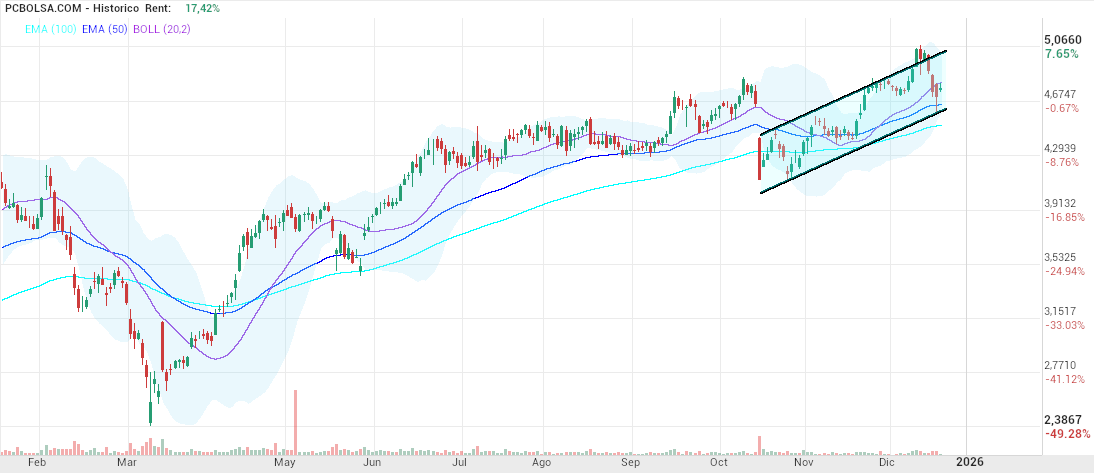The image size is (1094, 473).
Task: Click the red October volume bar
Action: [x=760, y=445]
